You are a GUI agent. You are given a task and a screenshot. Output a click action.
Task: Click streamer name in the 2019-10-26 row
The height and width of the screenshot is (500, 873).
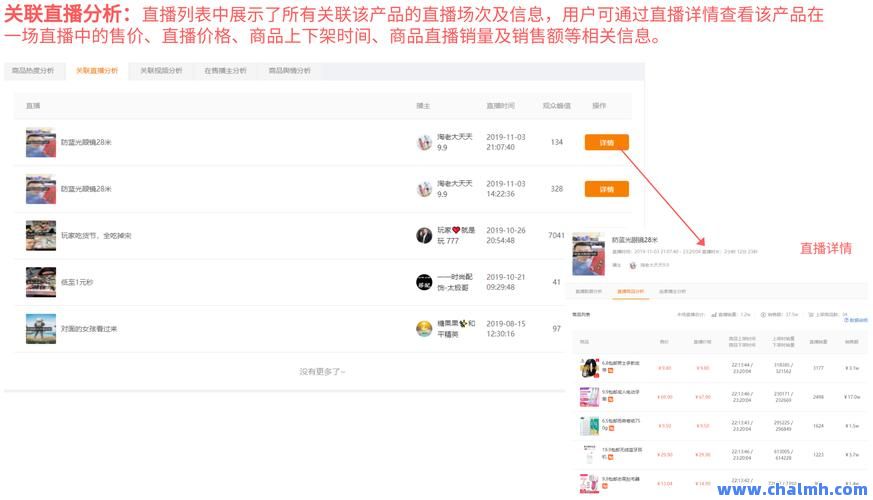[455, 236]
